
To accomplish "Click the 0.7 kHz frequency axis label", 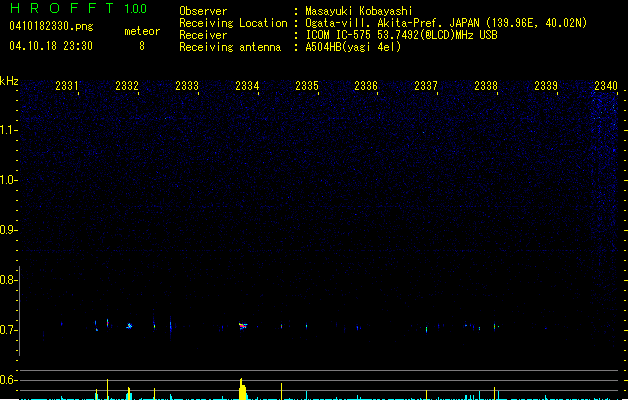I will coord(8,330).
